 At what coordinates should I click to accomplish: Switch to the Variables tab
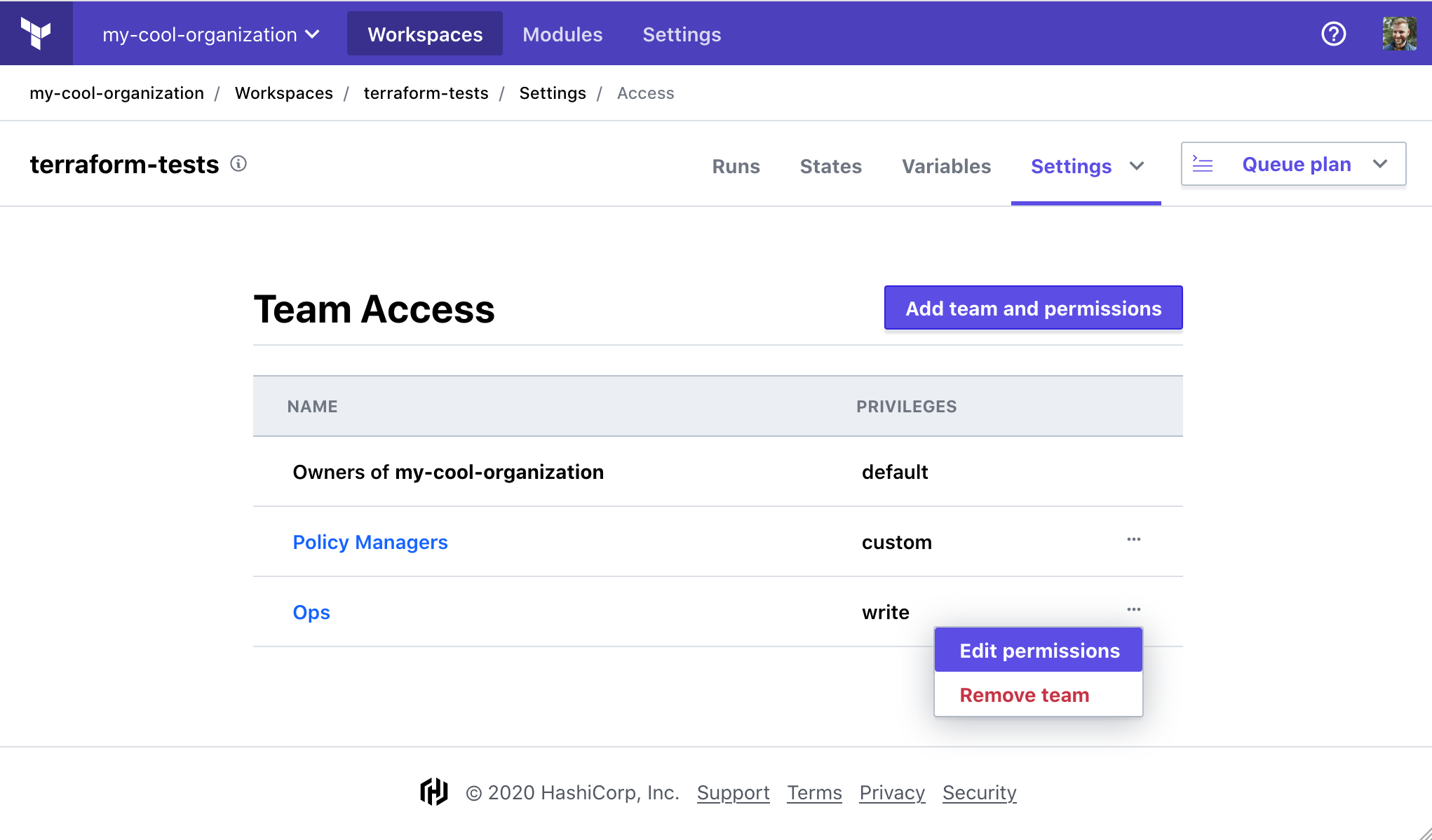click(946, 166)
